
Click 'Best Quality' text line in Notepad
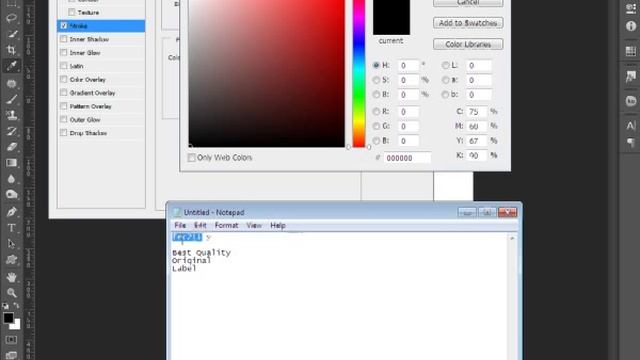tap(201, 253)
